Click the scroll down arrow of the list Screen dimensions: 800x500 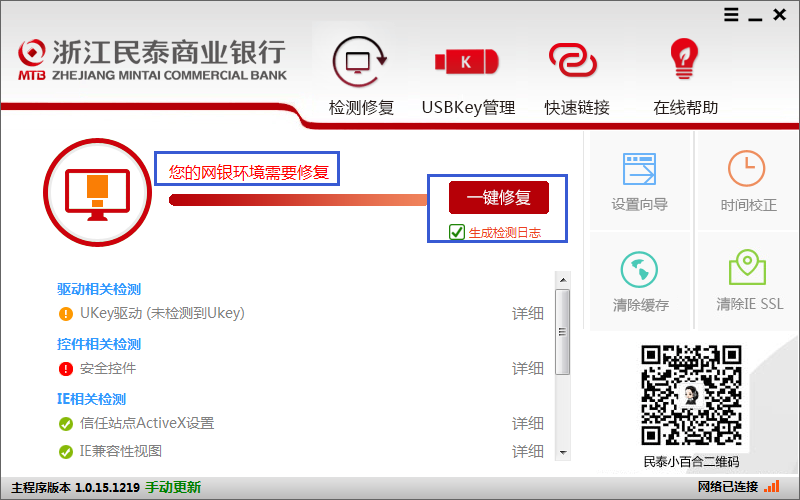coord(563,453)
